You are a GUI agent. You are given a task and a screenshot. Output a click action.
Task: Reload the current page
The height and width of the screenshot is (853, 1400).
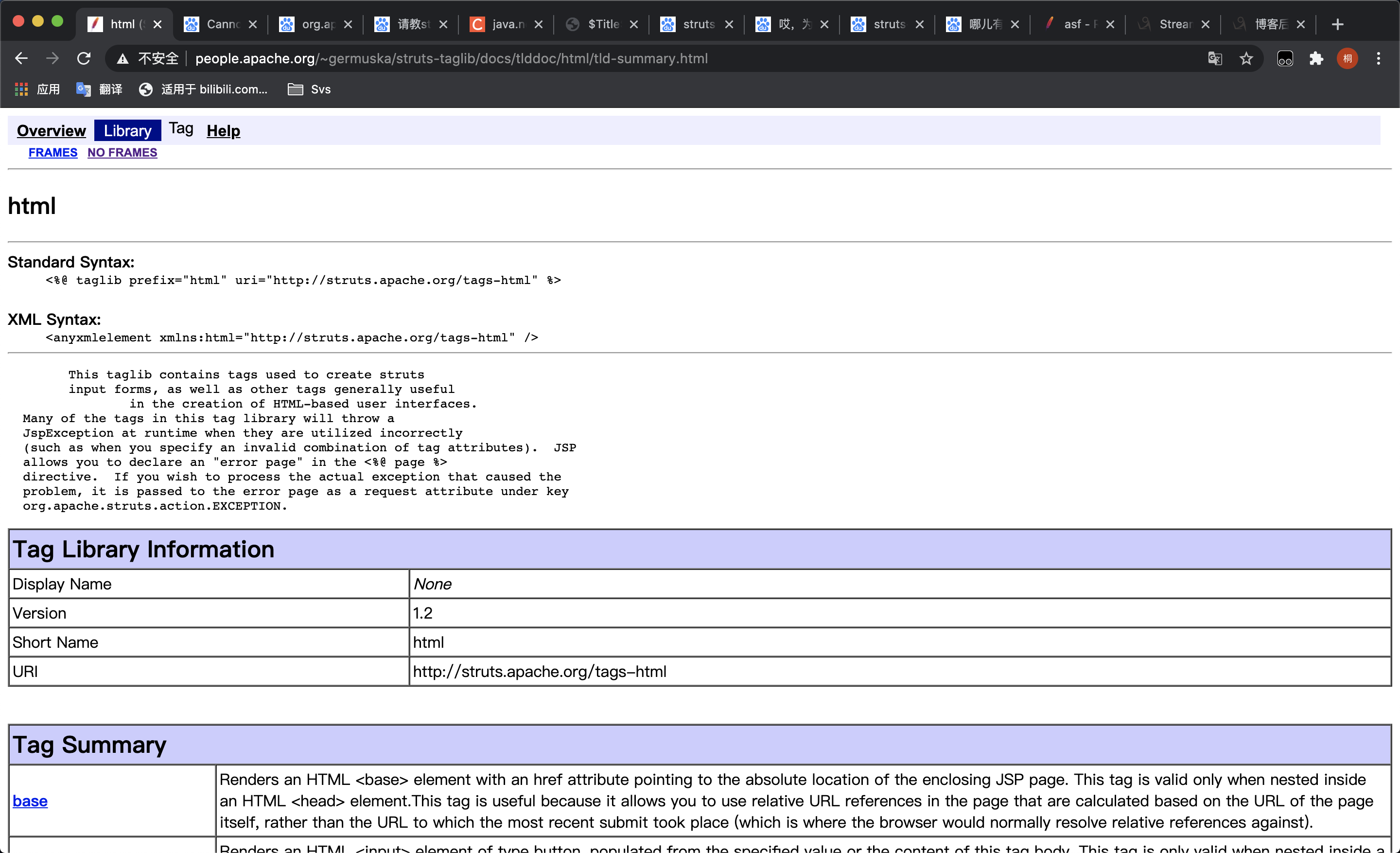click(84, 58)
